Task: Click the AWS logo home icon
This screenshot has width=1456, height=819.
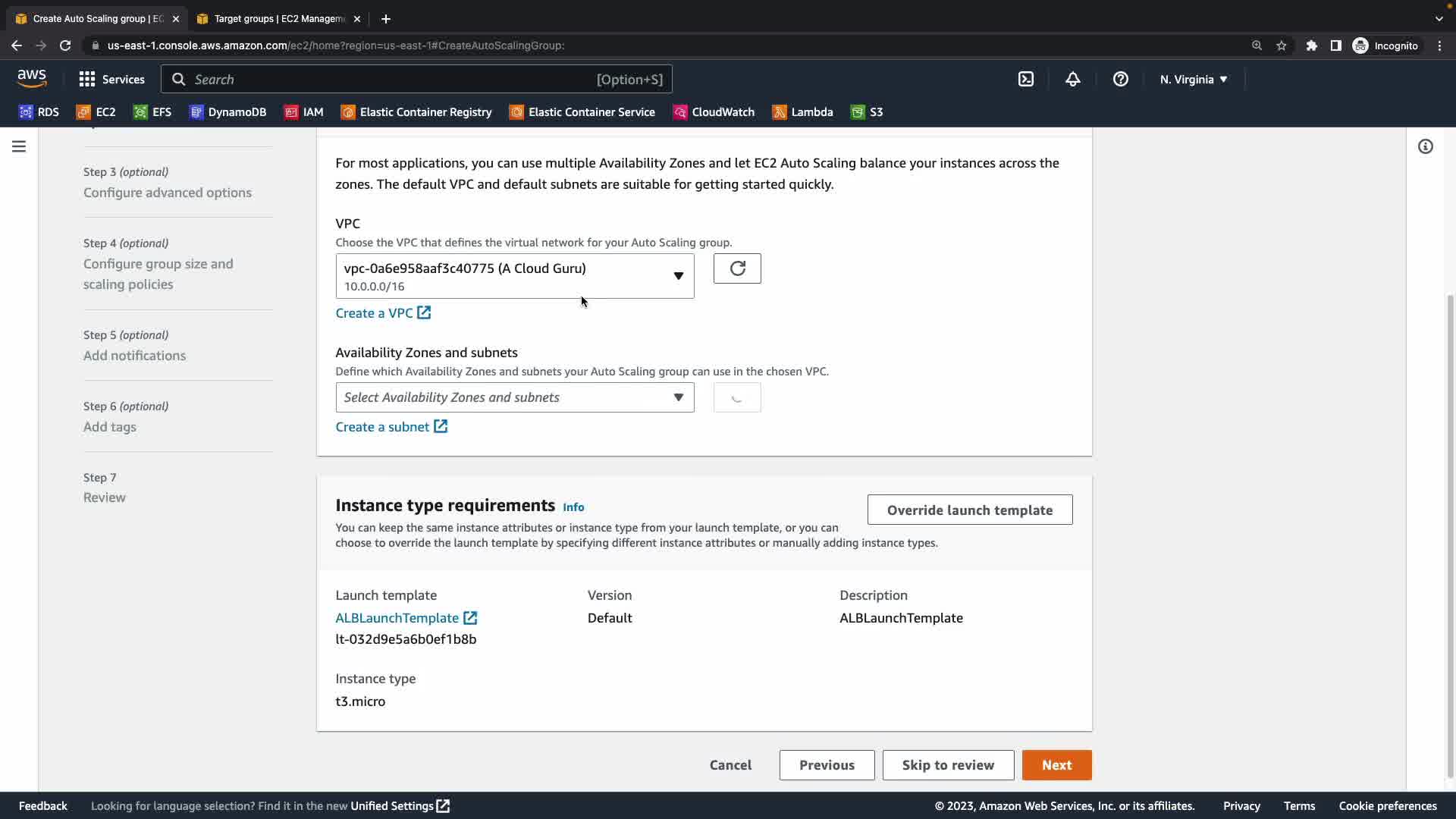Action: click(x=32, y=78)
